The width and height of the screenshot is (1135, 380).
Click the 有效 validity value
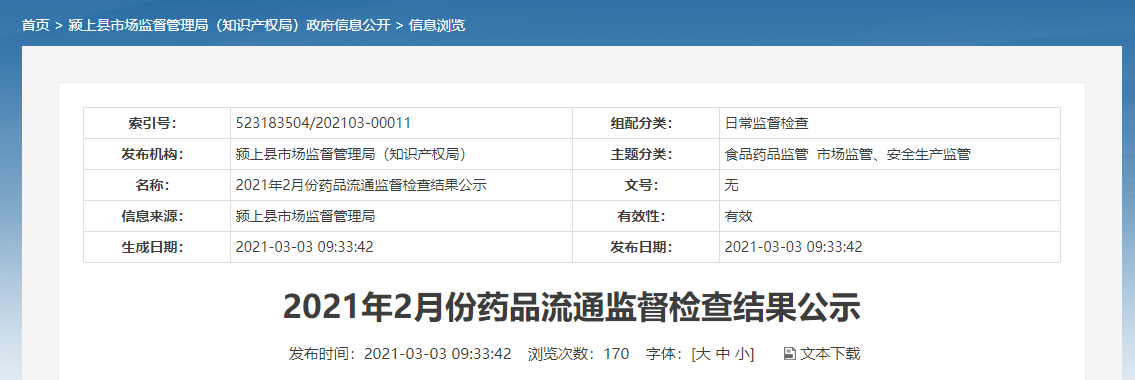[738, 216]
